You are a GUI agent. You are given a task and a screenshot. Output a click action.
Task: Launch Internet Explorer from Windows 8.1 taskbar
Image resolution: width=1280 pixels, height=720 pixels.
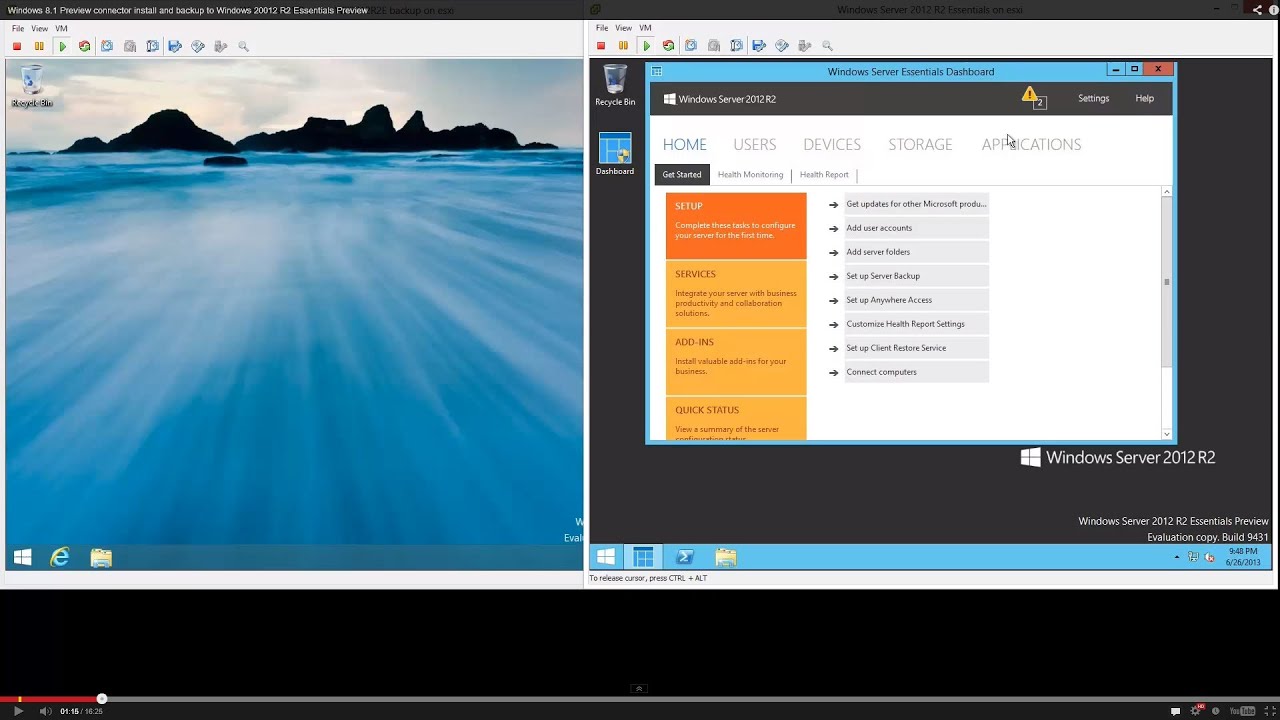60,558
